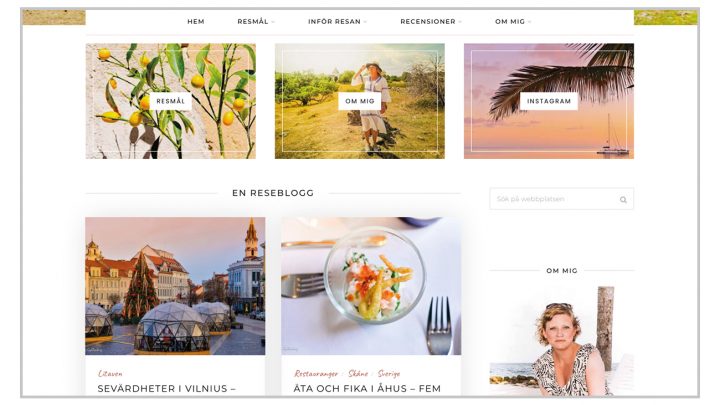The image size is (720, 405).
Task: Open the Äta och fika i Åhus title
Action: pos(367,388)
